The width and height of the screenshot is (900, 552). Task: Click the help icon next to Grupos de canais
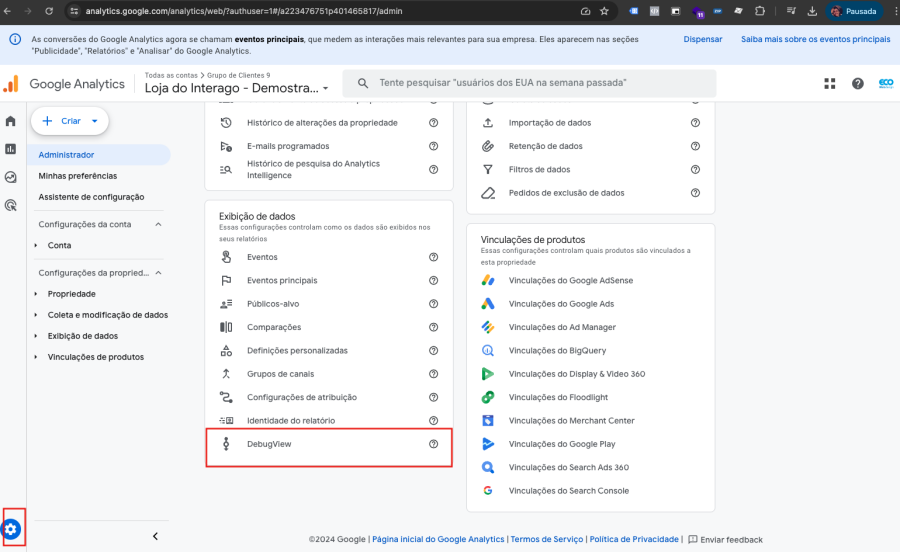(433, 374)
